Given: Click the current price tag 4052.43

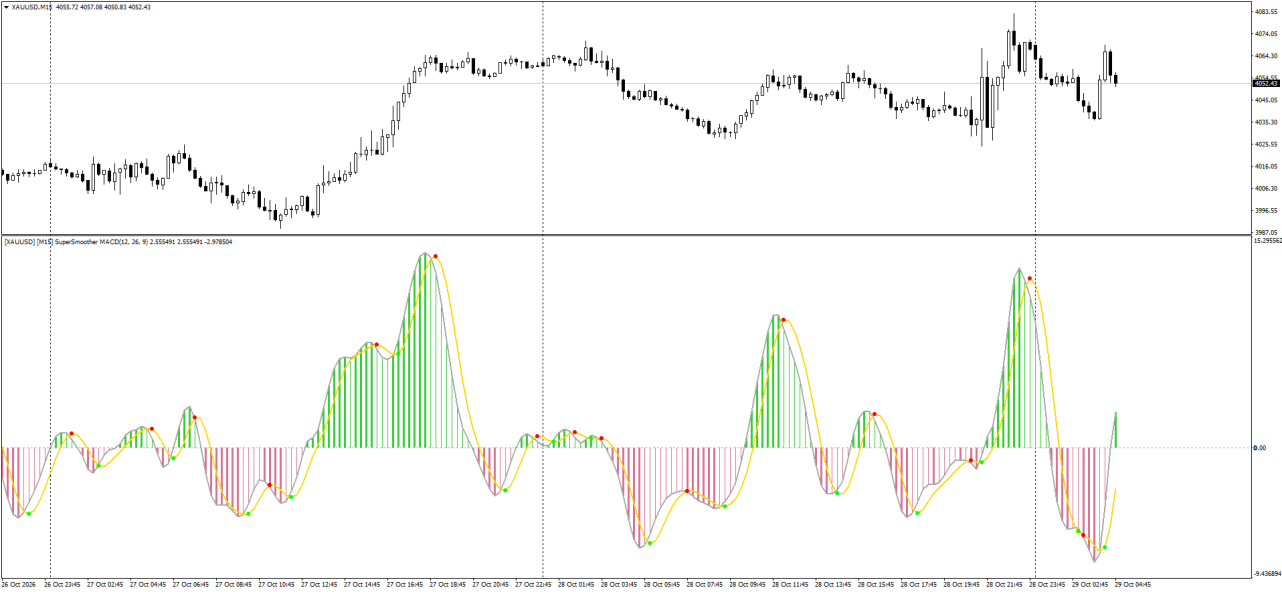Looking at the screenshot, I should pyautogui.click(x=1267, y=83).
